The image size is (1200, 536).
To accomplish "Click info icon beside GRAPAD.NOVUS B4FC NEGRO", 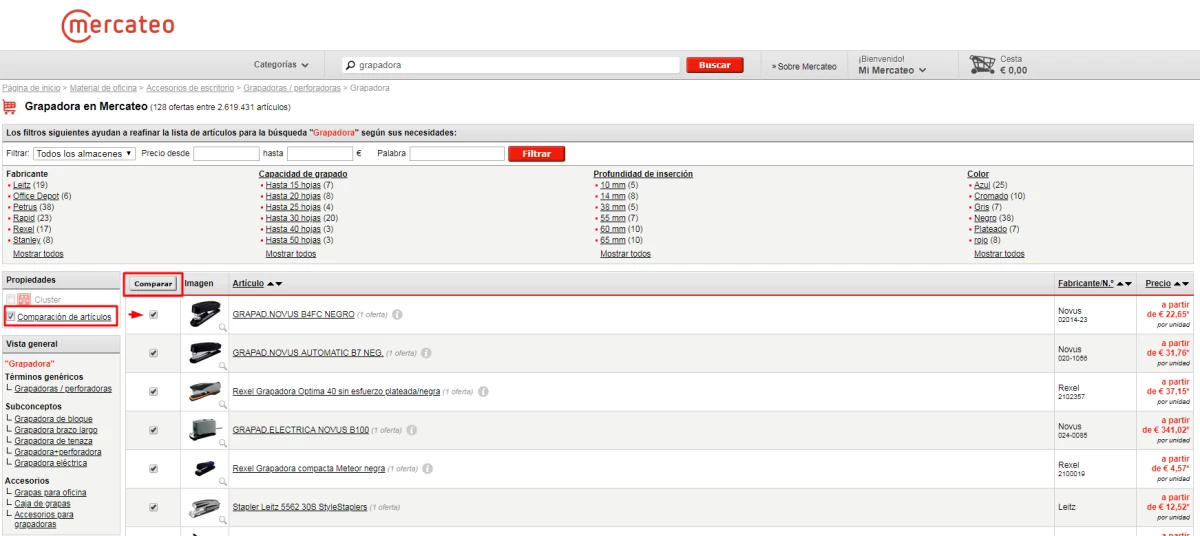I will (x=397, y=314).
